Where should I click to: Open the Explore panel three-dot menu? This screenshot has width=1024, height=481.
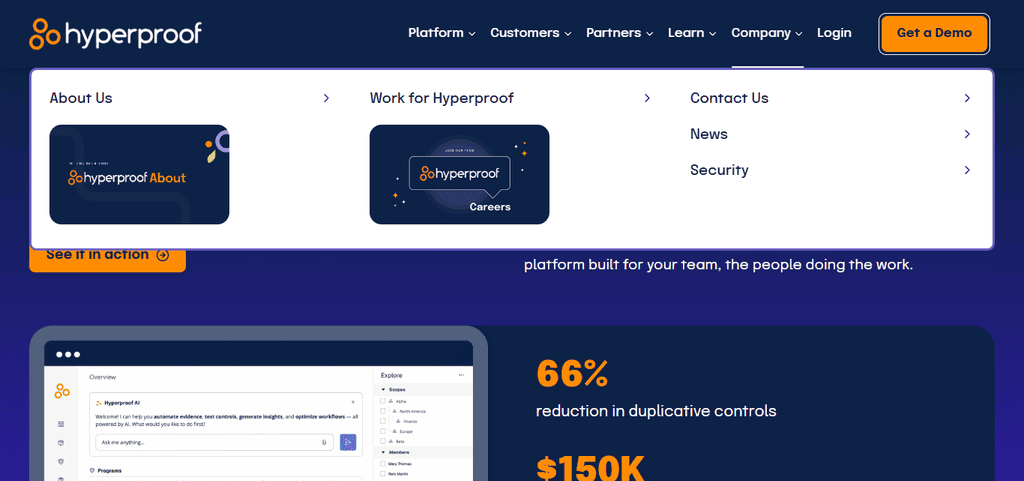462,375
